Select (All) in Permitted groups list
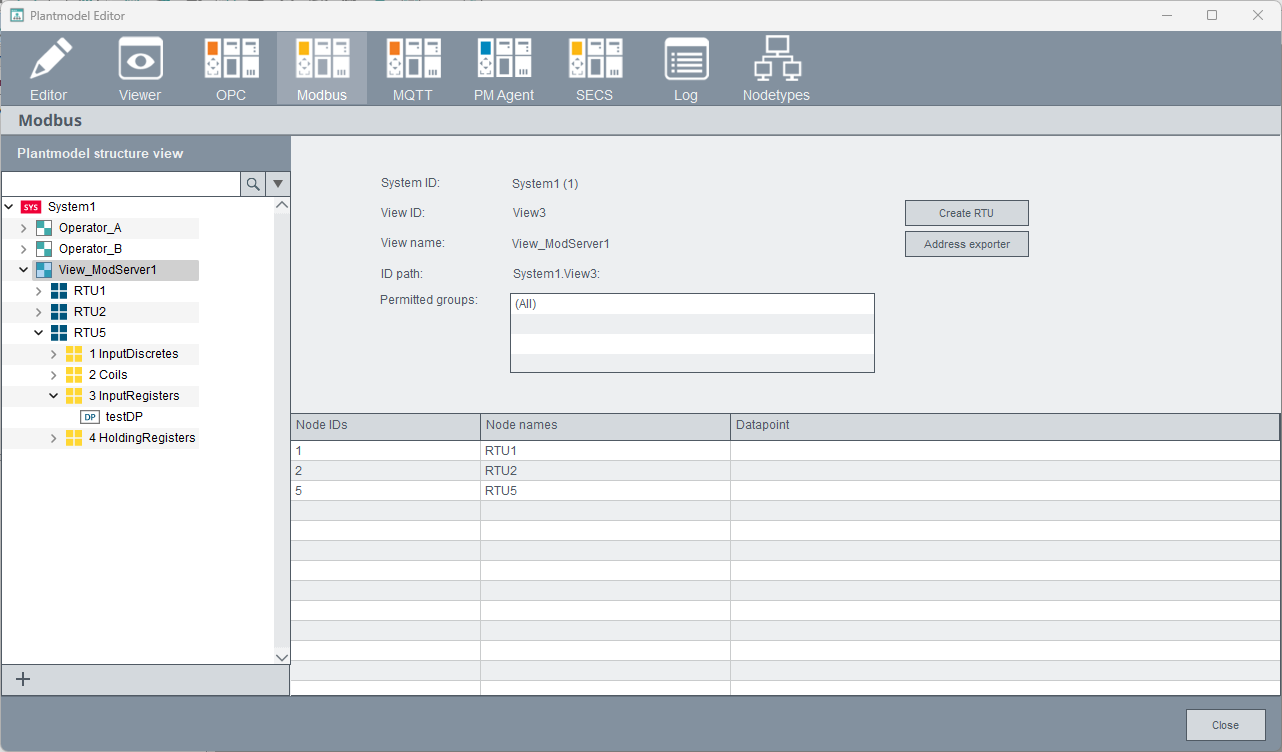Image resolution: width=1282 pixels, height=752 pixels. click(692, 304)
